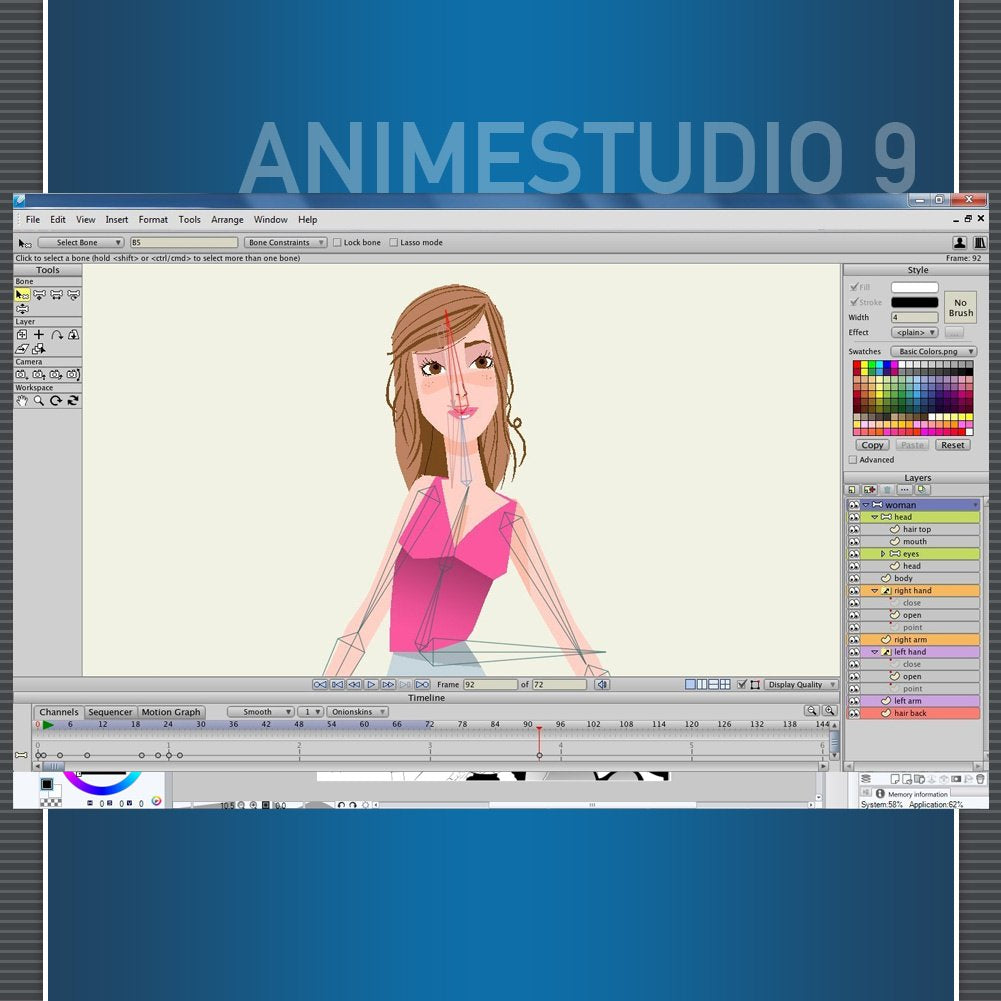Select the Set Origin layer tool
This screenshot has height=1001, width=1001.
[22, 335]
